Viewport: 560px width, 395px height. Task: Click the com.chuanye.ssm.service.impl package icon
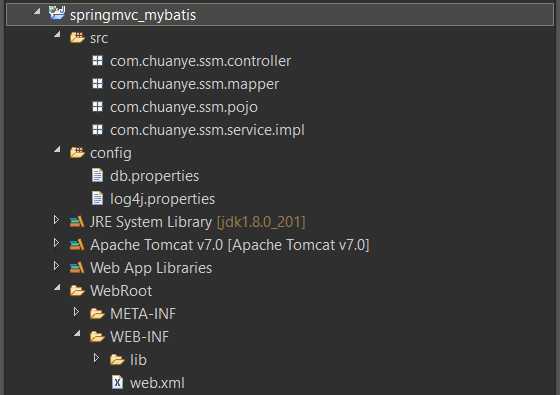[x=98, y=129]
